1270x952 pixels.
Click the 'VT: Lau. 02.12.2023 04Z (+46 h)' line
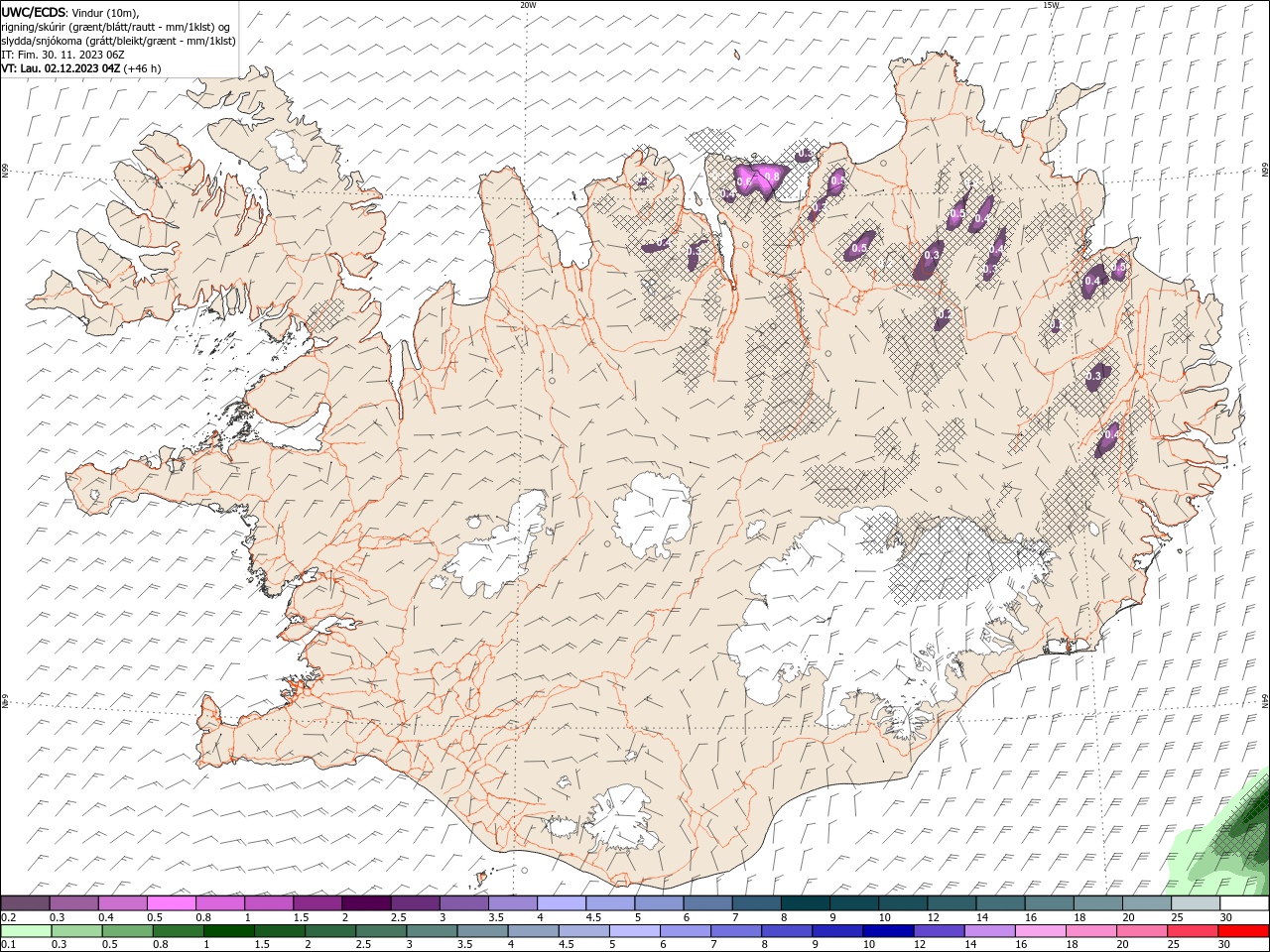[x=81, y=68]
